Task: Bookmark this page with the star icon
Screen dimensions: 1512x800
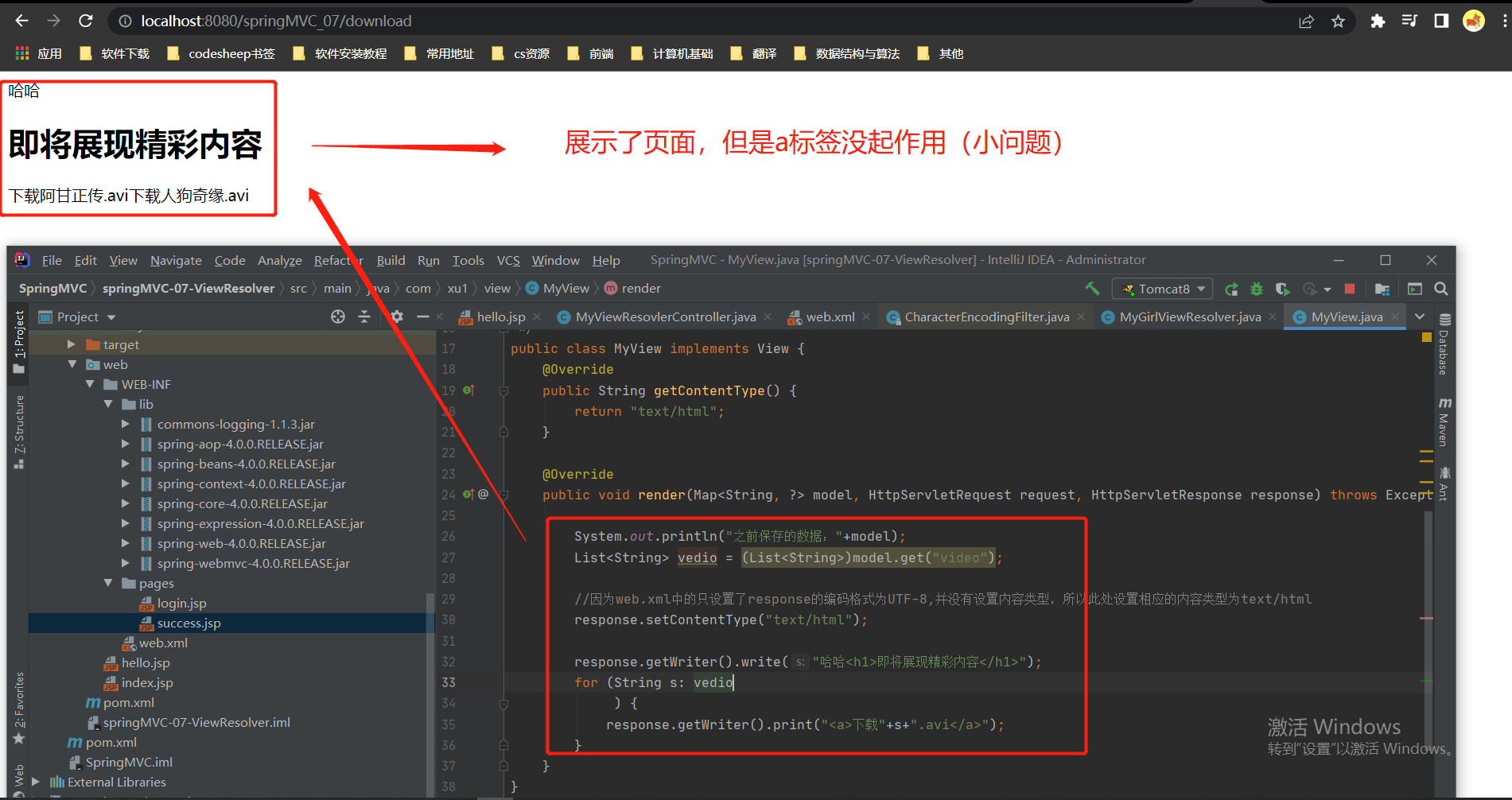Action: [1338, 21]
